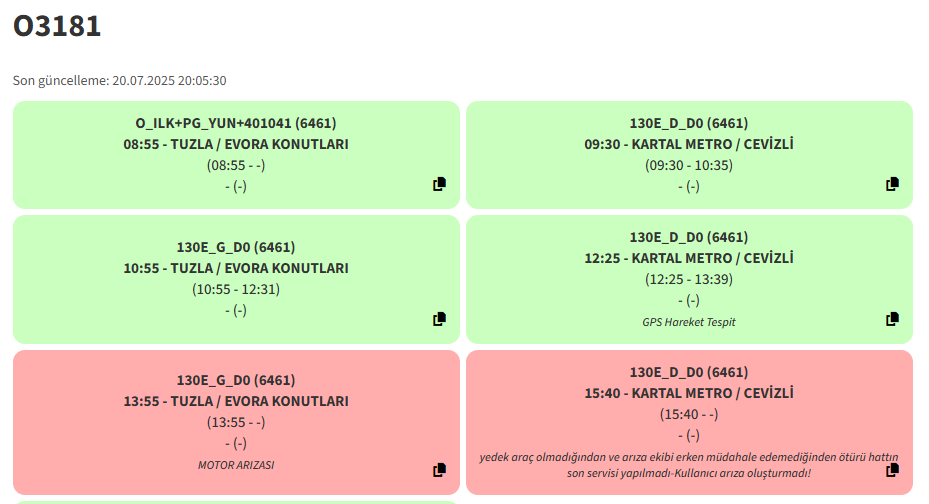Click the MOTOR ARIZASI note
This screenshot has width=929, height=504.
[236, 466]
